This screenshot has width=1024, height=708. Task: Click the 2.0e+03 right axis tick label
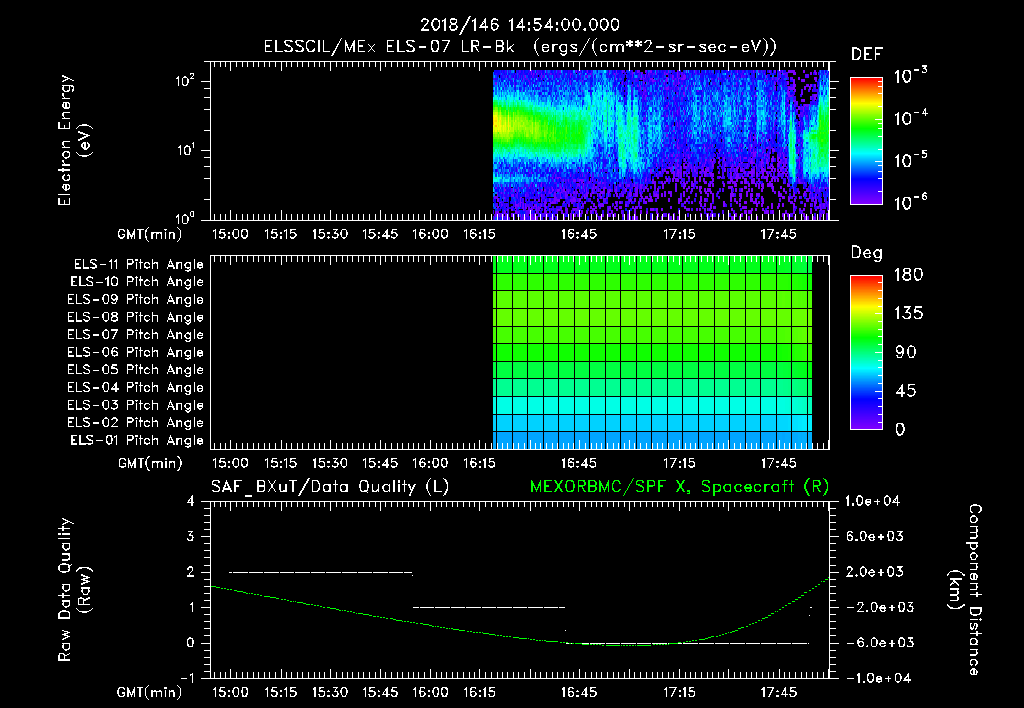pos(874,572)
